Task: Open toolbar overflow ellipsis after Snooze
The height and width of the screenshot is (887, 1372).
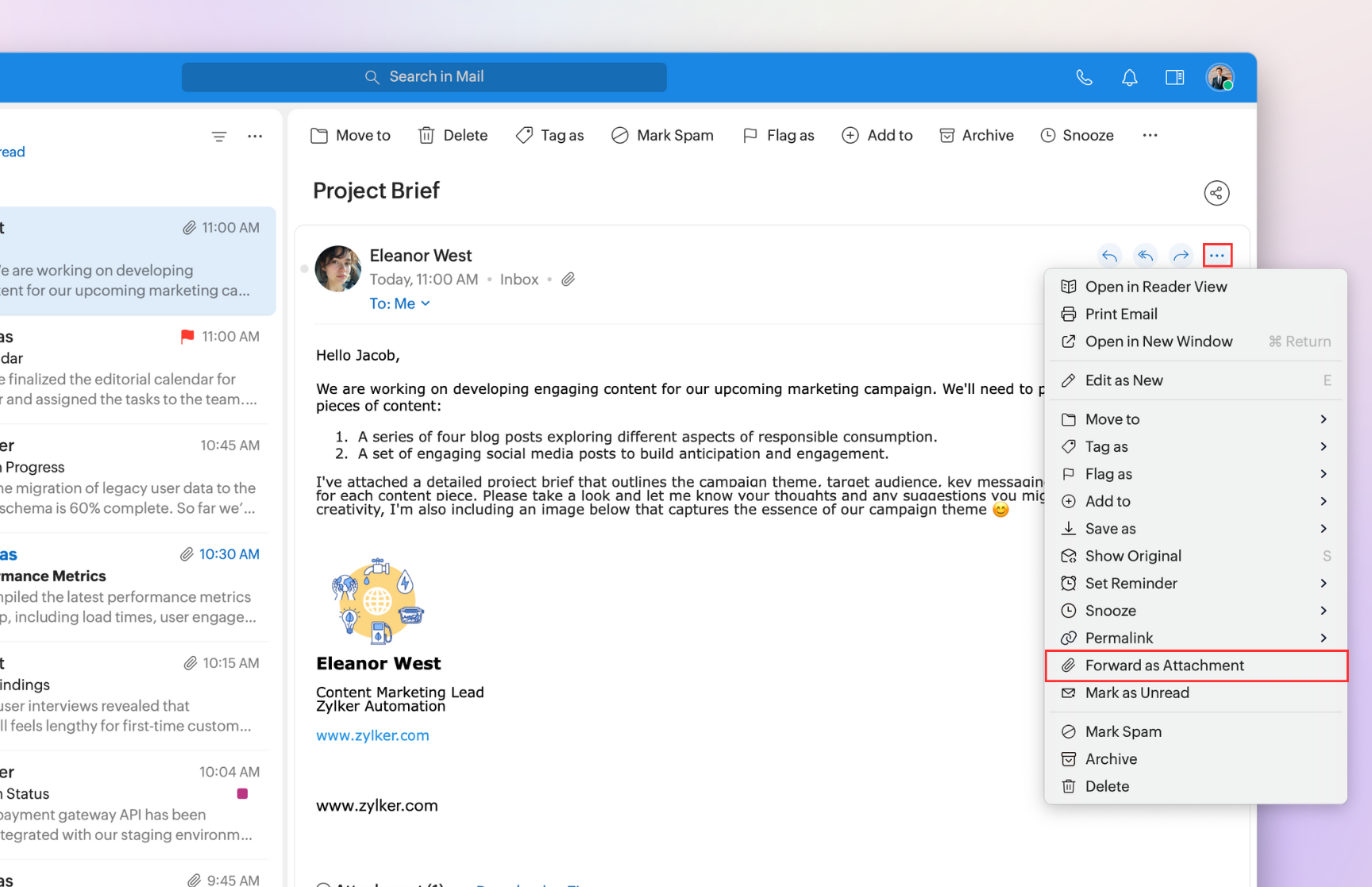Action: [1150, 136]
